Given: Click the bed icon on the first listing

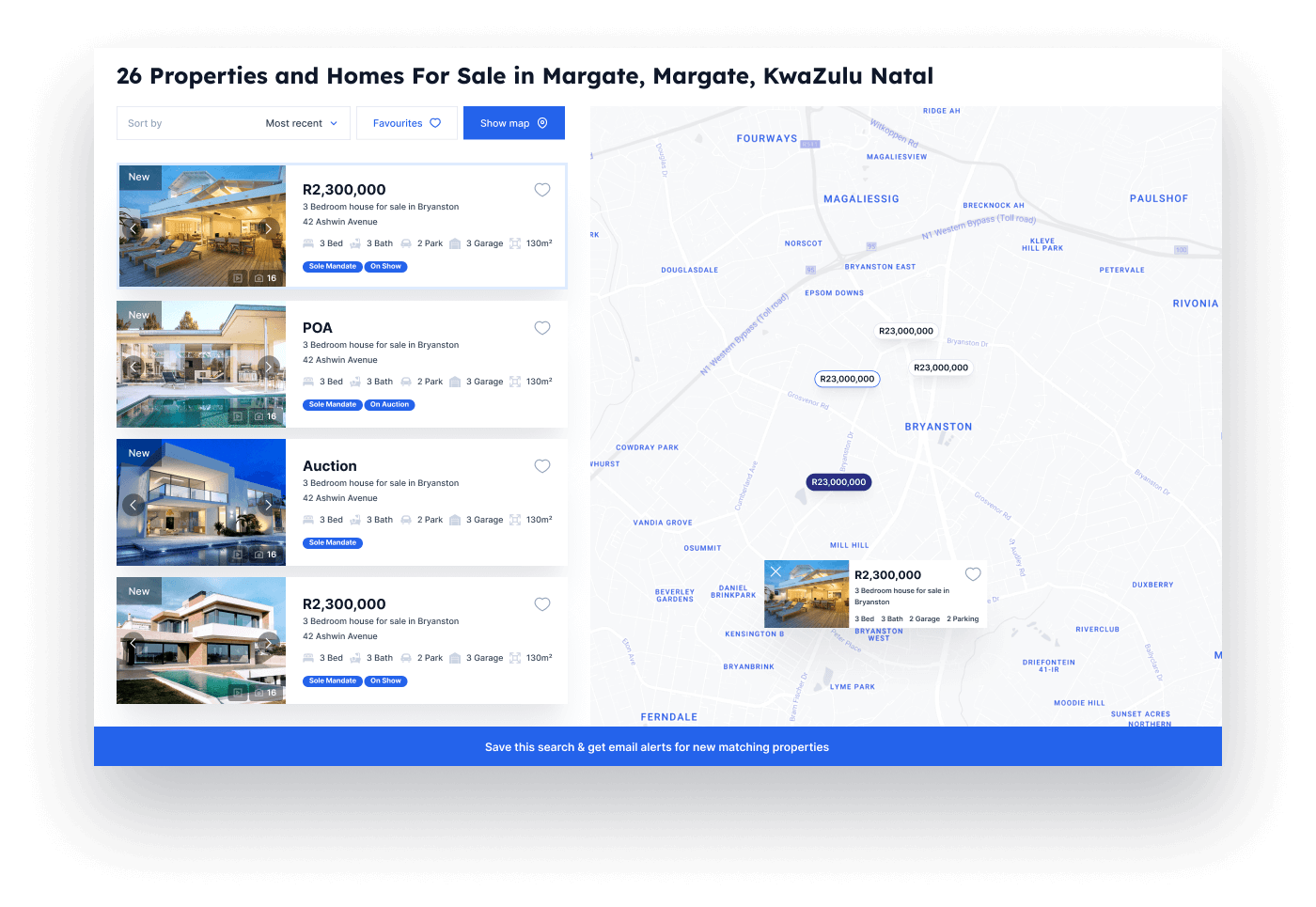Looking at the screenshot, I should point(309,242).
